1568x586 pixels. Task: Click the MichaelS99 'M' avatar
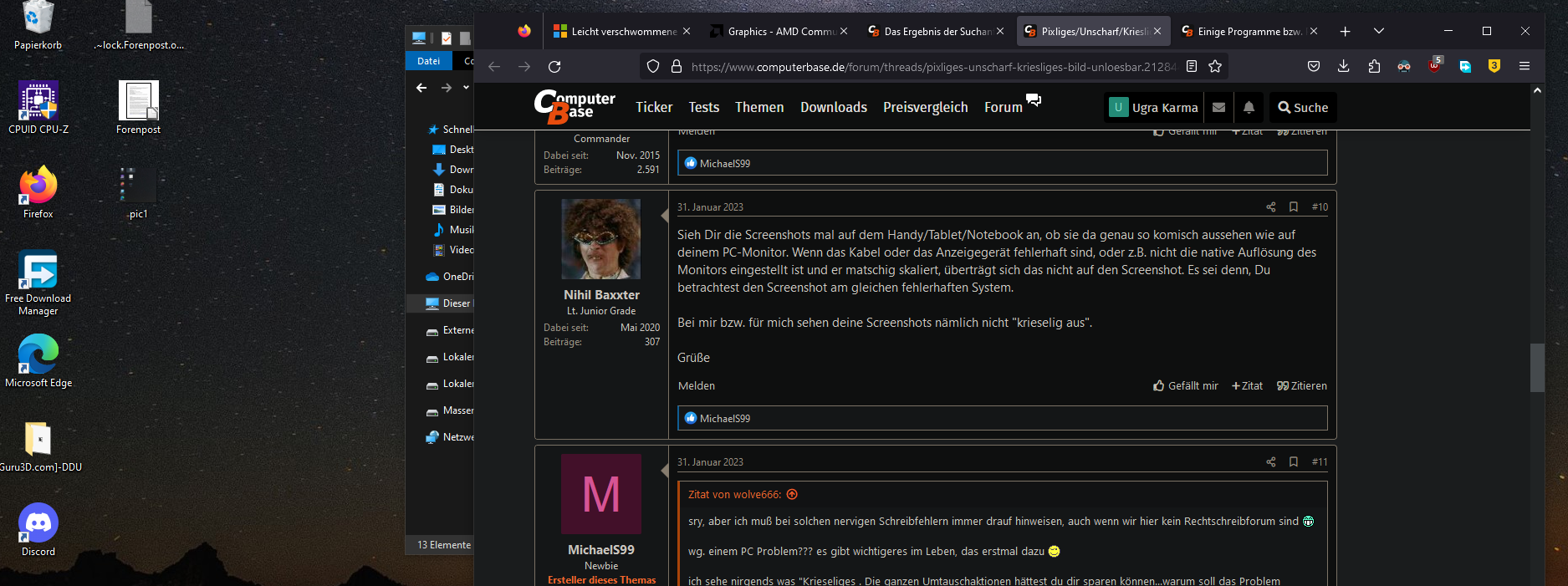[601, 494]
